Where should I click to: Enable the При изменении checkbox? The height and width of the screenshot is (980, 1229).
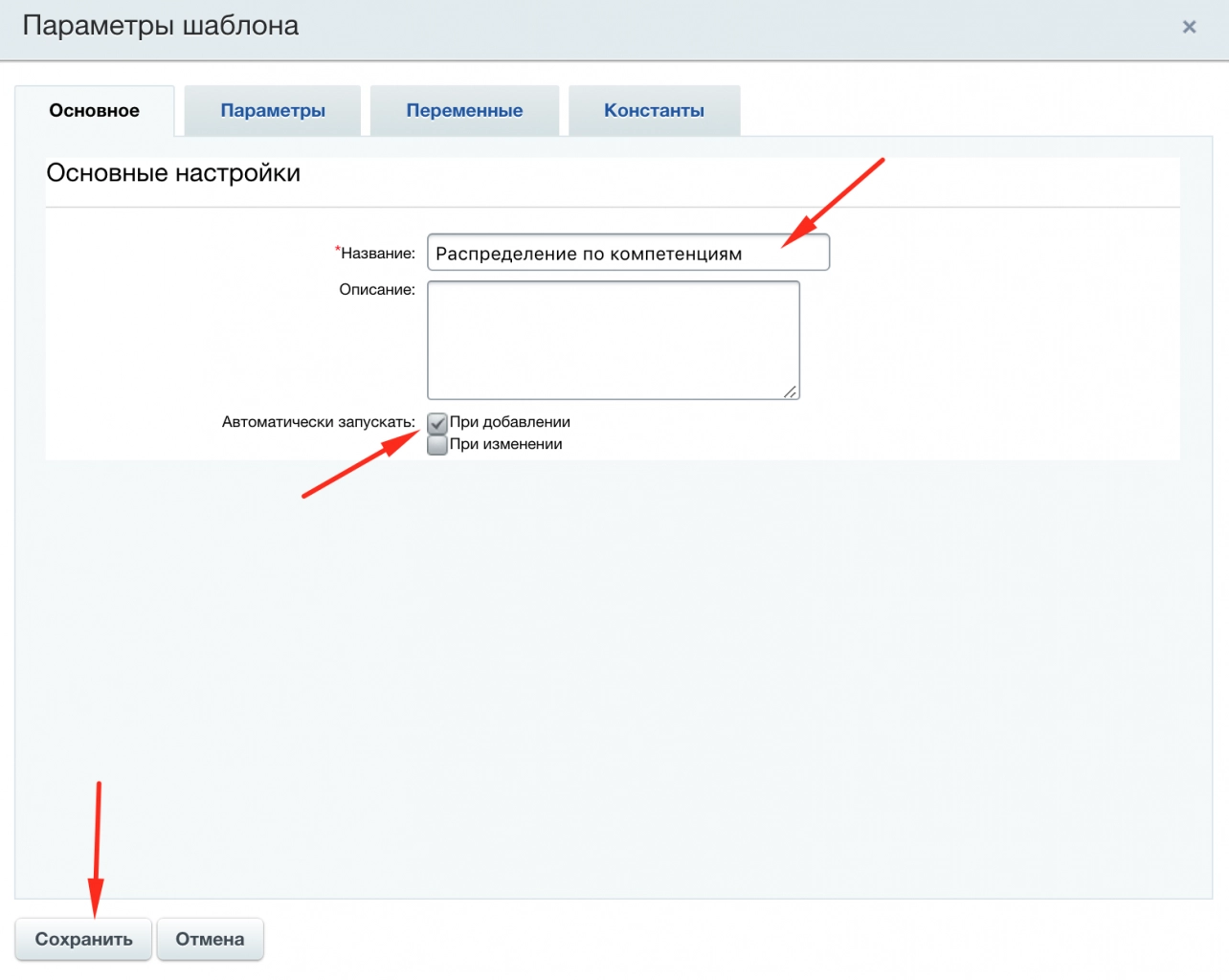coord(437,445)
